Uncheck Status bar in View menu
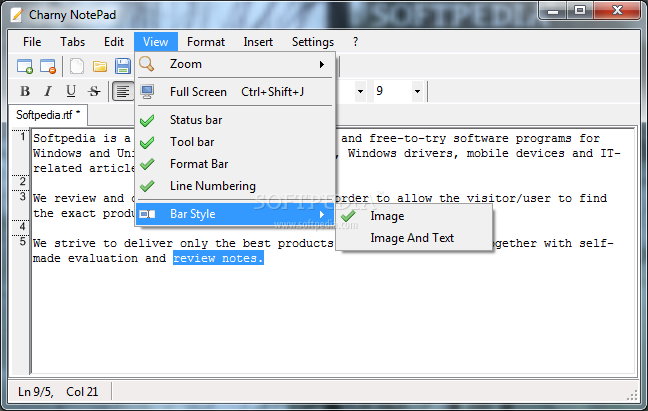 point(235,120)
